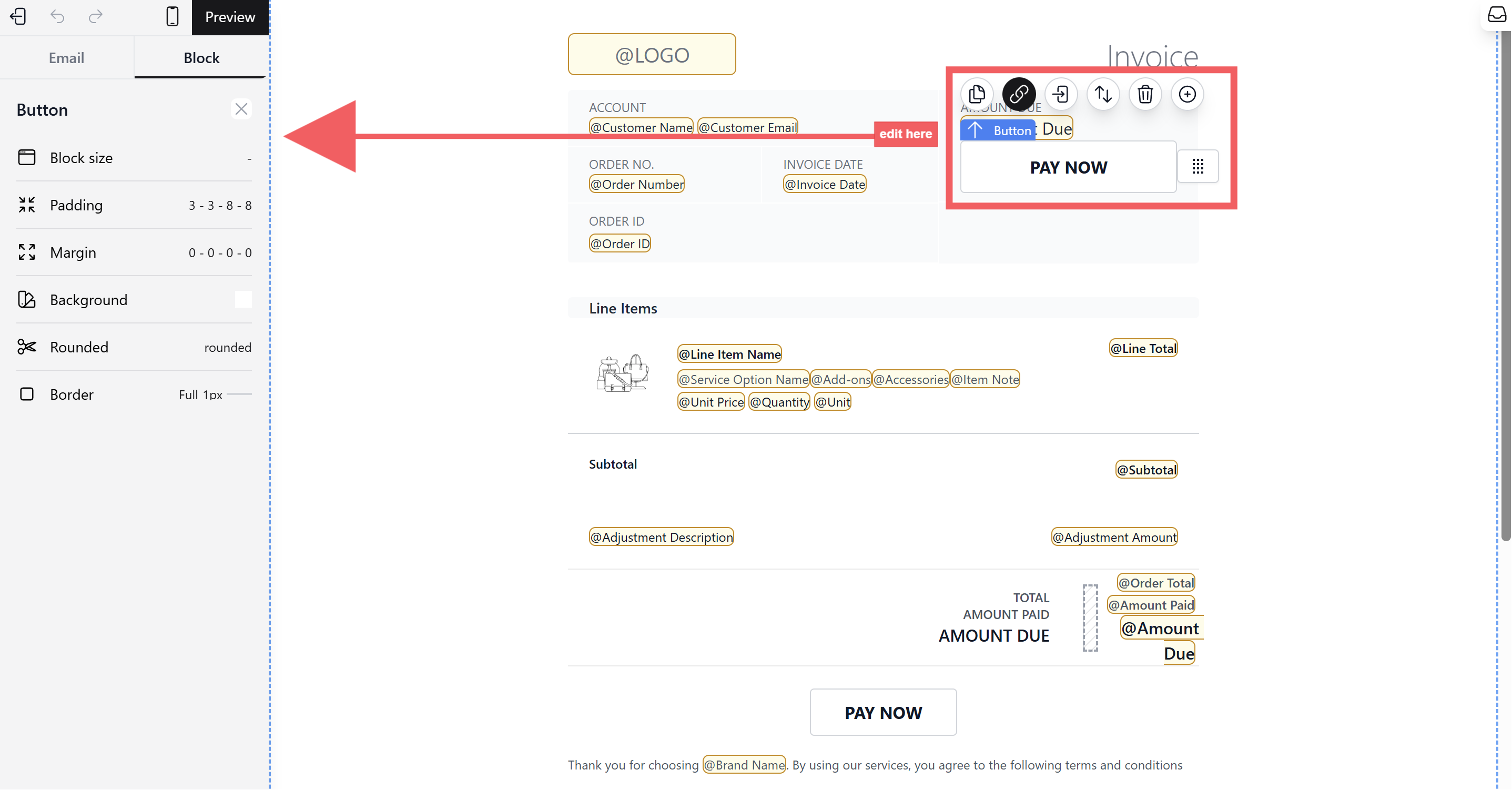Image resolution: width=1512 pixels, height=790 pixels.
Task: Click the Background color swatch
Action: click(x=243, y=300)
